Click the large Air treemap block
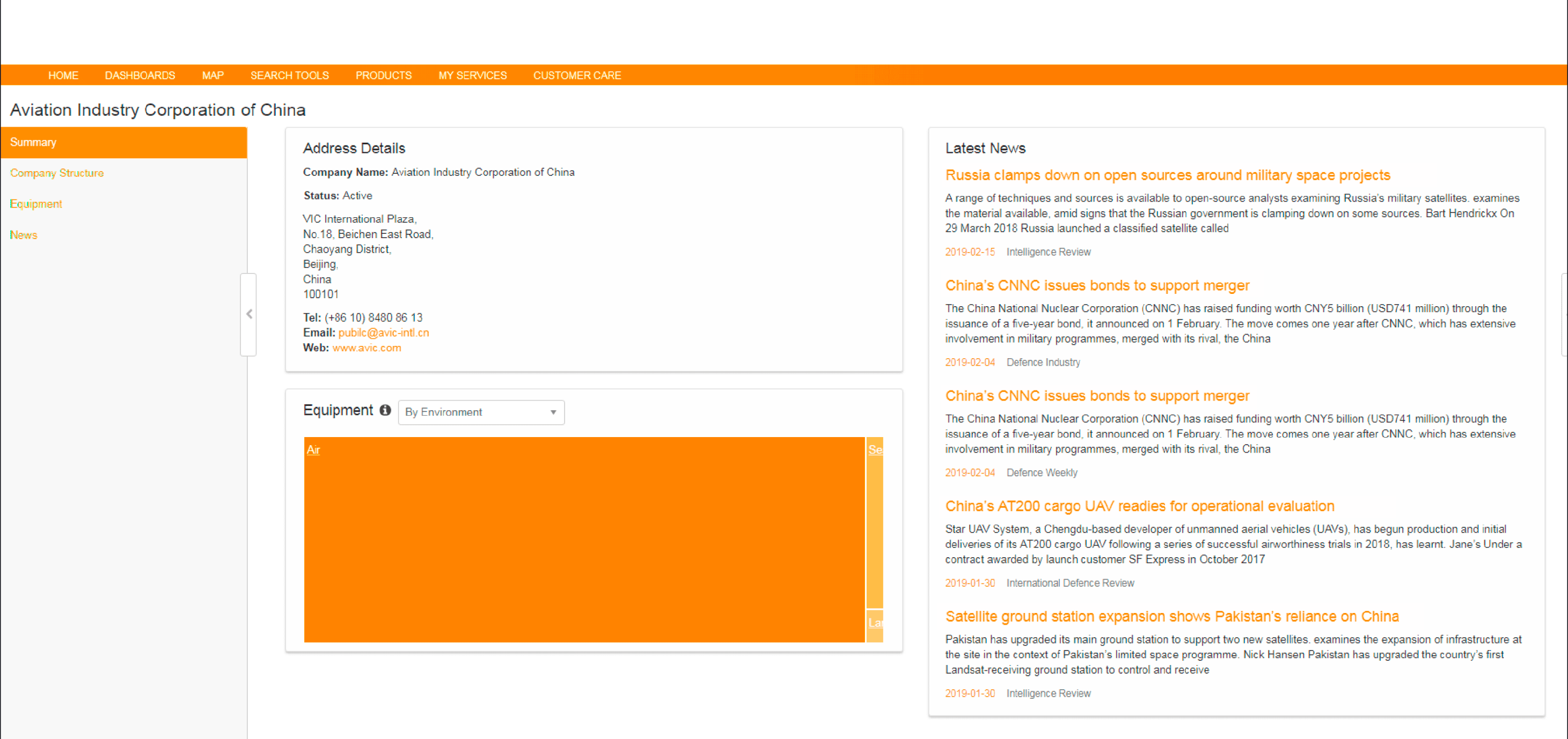The height and width of the screenshot is (739, 1568). click(x=584, y=540)
